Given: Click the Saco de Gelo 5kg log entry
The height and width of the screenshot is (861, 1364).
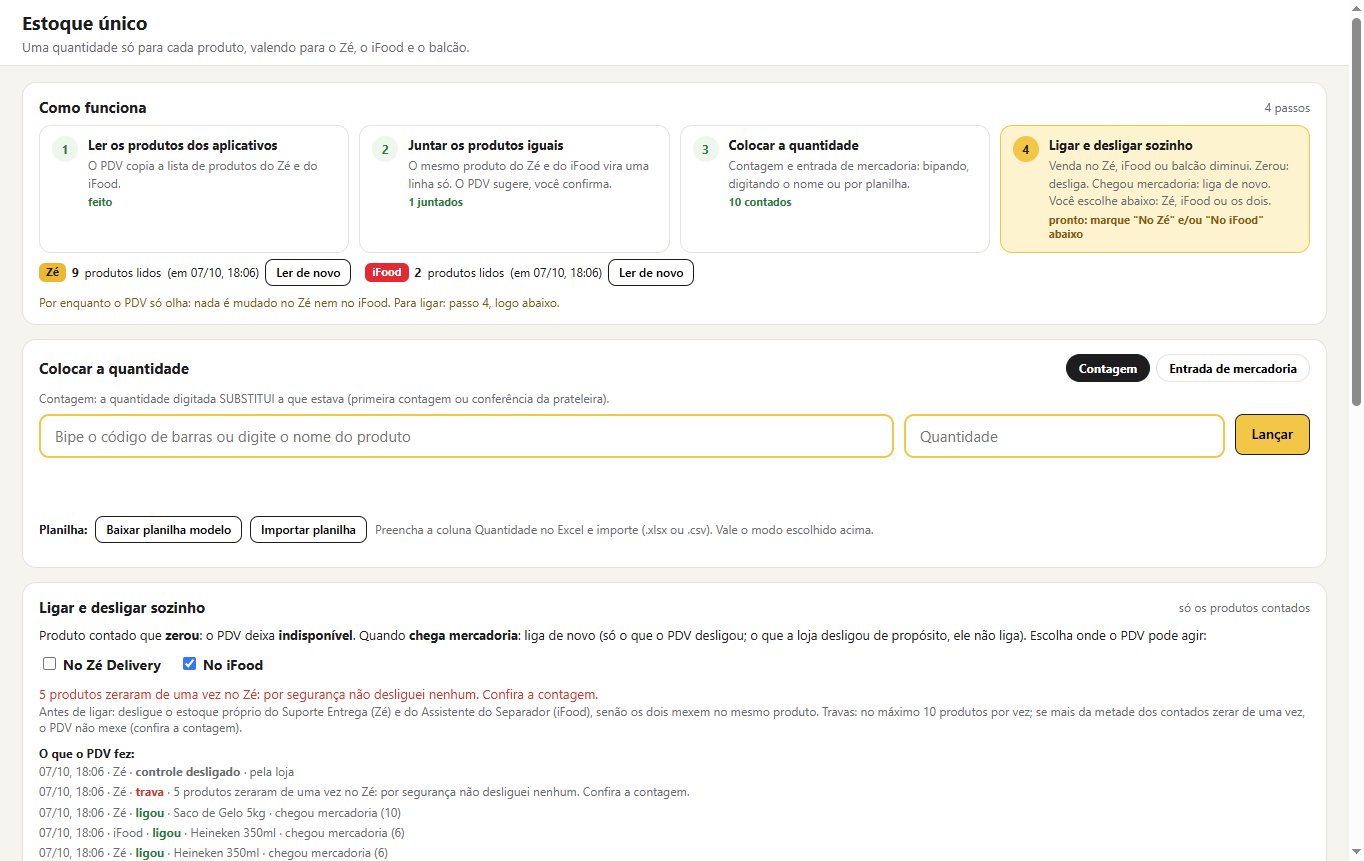Looking at the screenshot, I should point(220,812).
